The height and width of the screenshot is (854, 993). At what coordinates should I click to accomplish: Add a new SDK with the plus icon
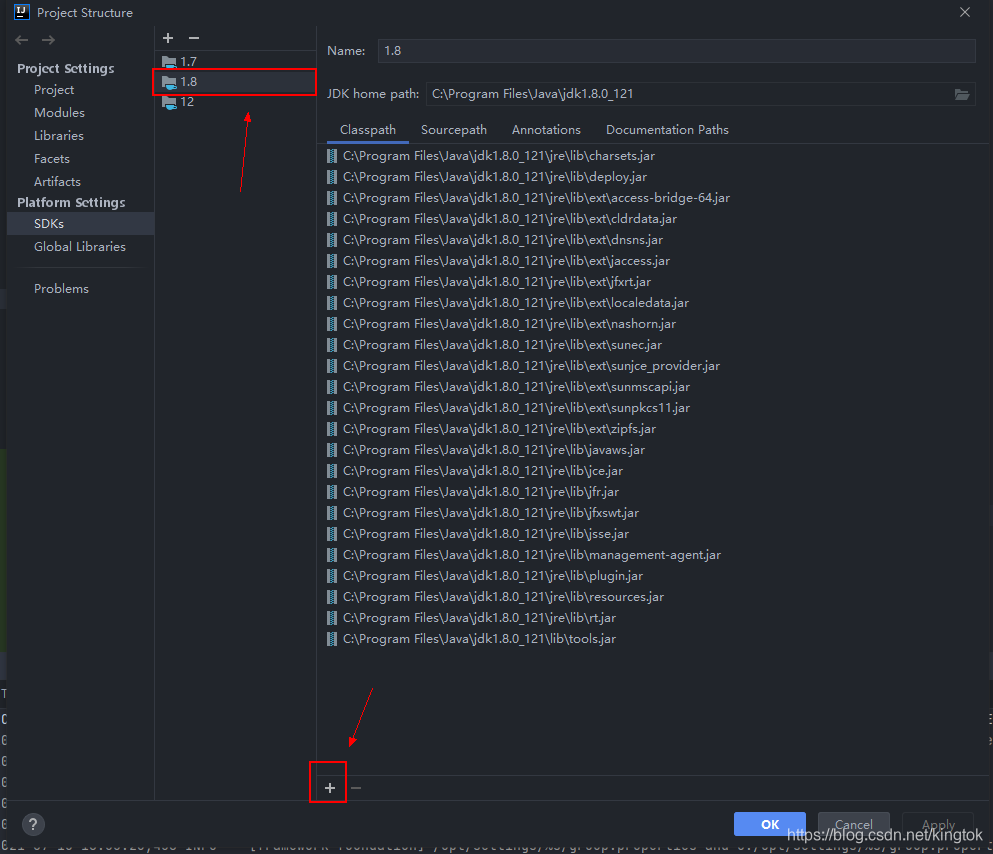[x=168, y=38]
